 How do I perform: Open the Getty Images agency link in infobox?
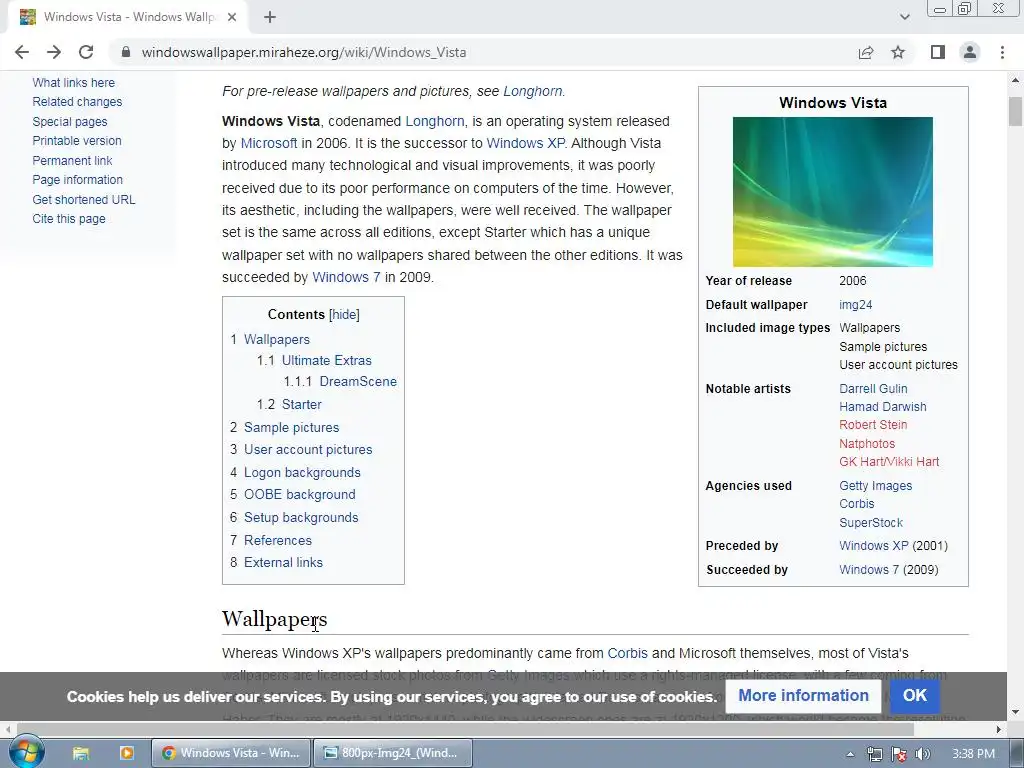pos(875,485)
